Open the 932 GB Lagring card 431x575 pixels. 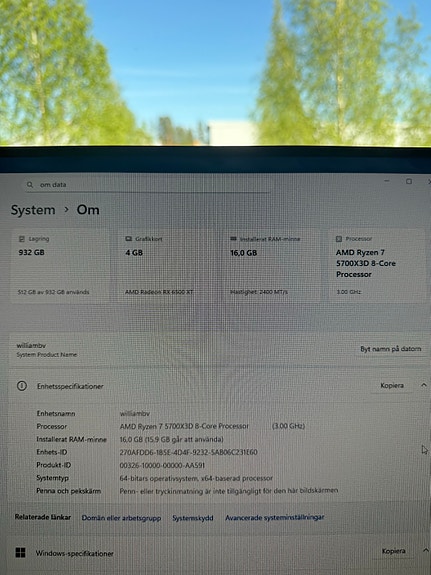61,266
